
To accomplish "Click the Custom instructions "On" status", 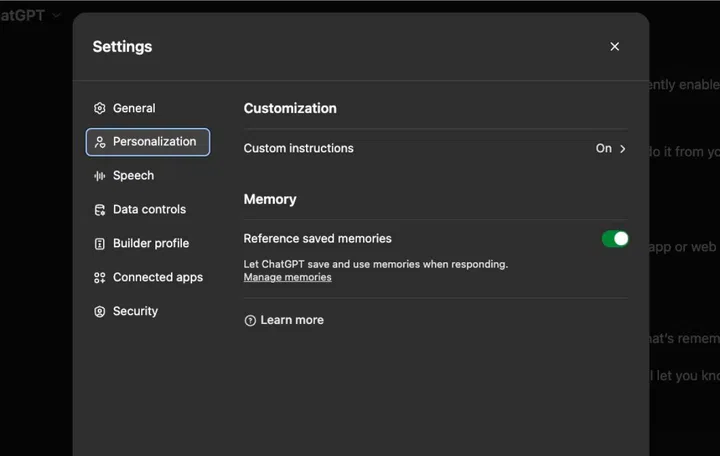I will click(603, 148).
